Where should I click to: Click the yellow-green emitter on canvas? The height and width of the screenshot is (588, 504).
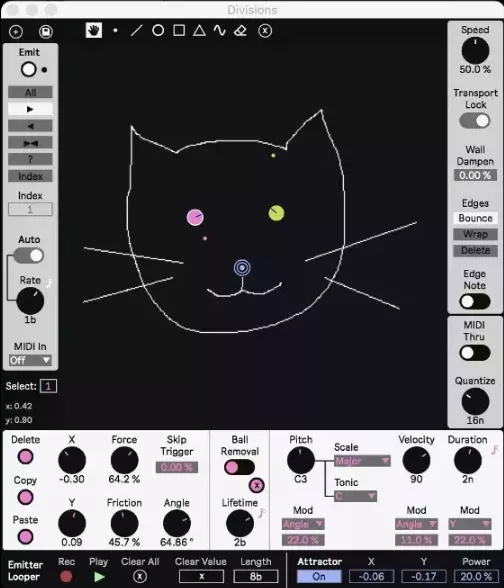(276, 213)
